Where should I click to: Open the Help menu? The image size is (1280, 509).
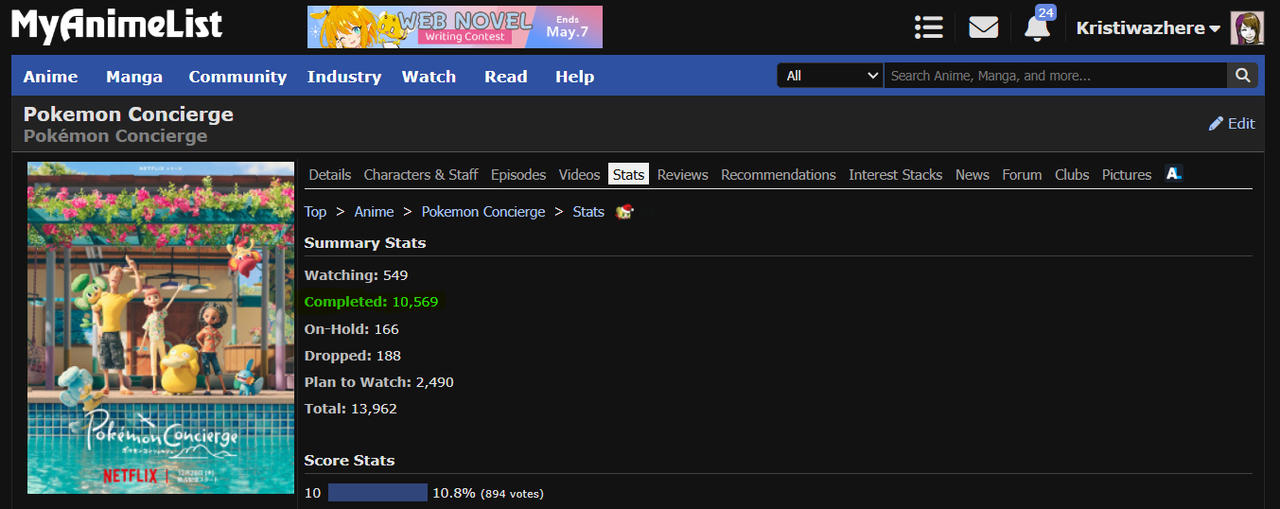coord(575,76)
